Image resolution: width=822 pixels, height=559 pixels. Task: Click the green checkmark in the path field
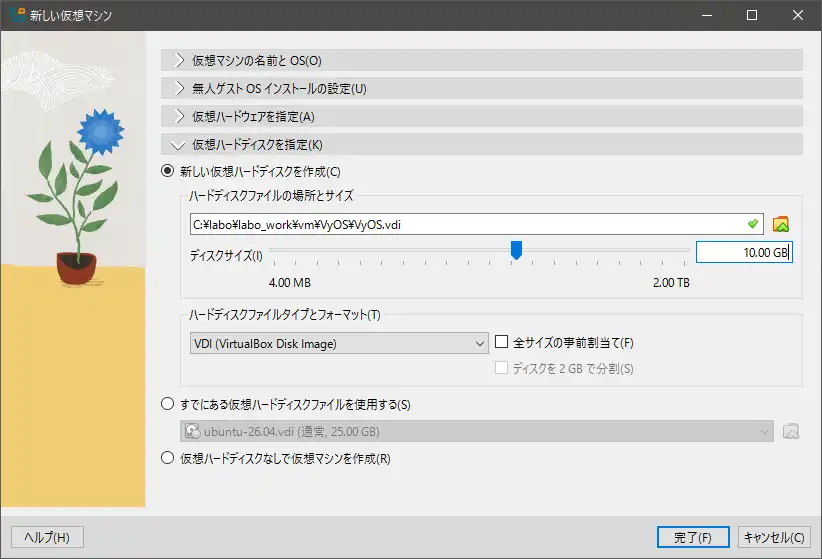[753, 224]
